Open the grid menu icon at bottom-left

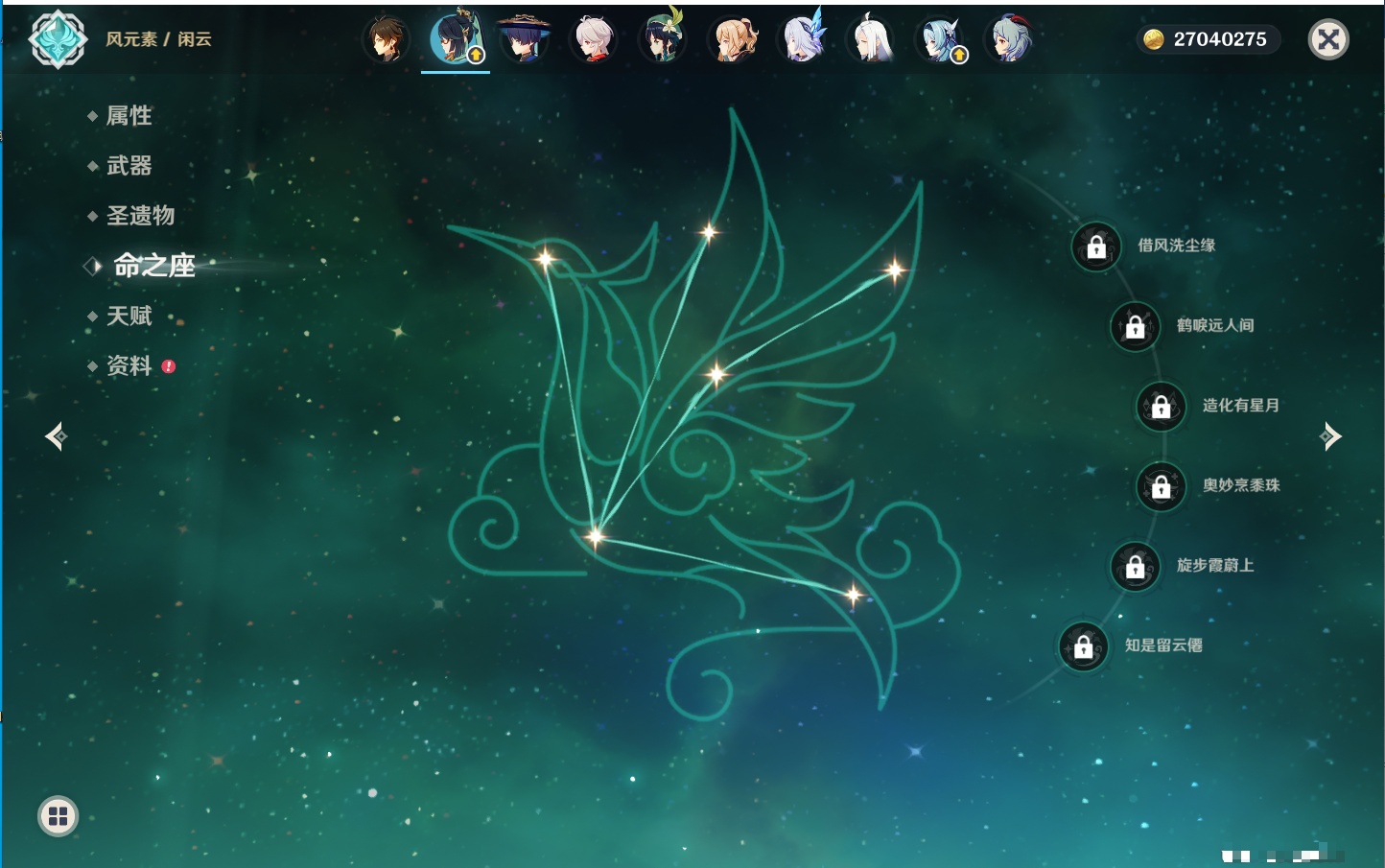[58, 816]
